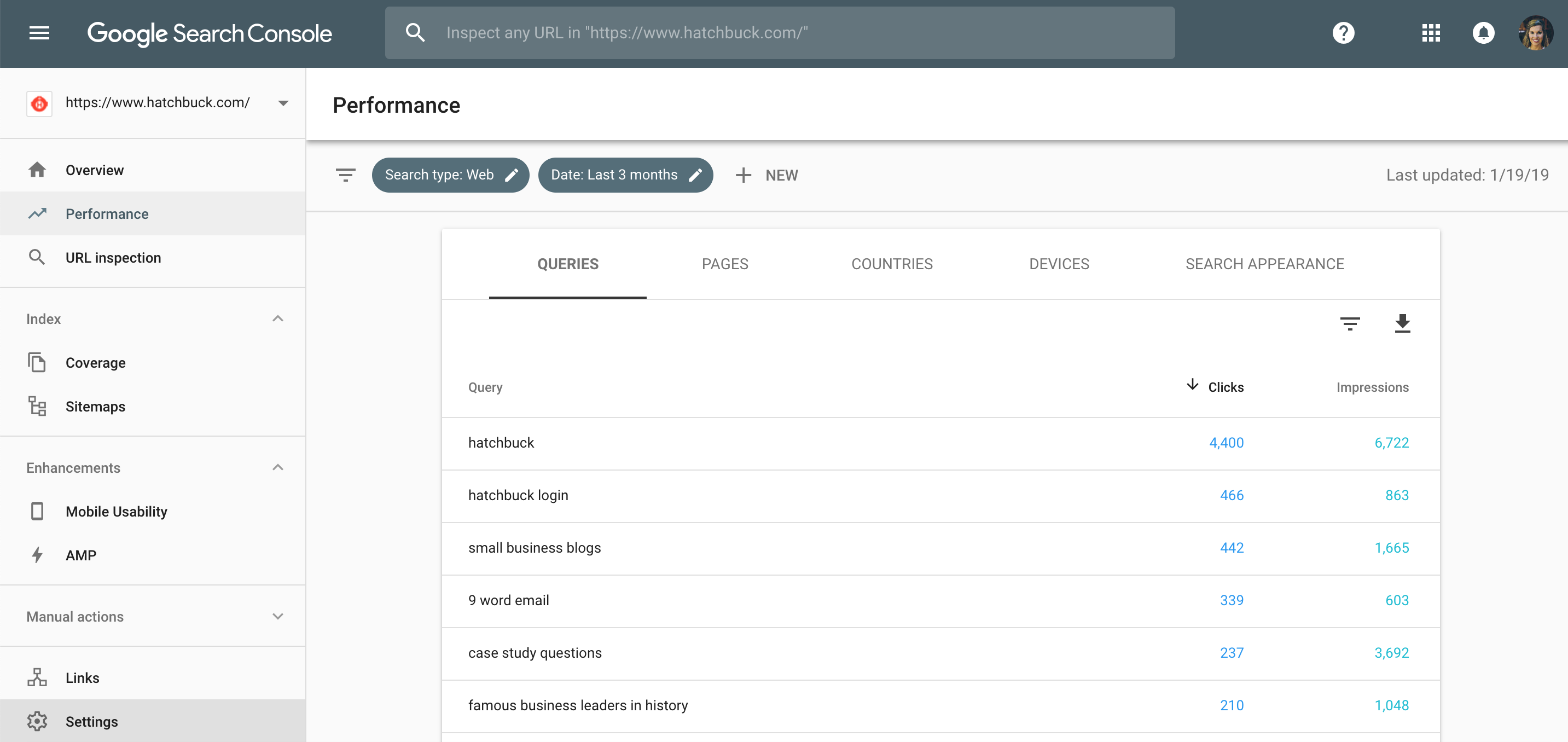Click the 1,665 impressions value

(x=1391, y=548)
